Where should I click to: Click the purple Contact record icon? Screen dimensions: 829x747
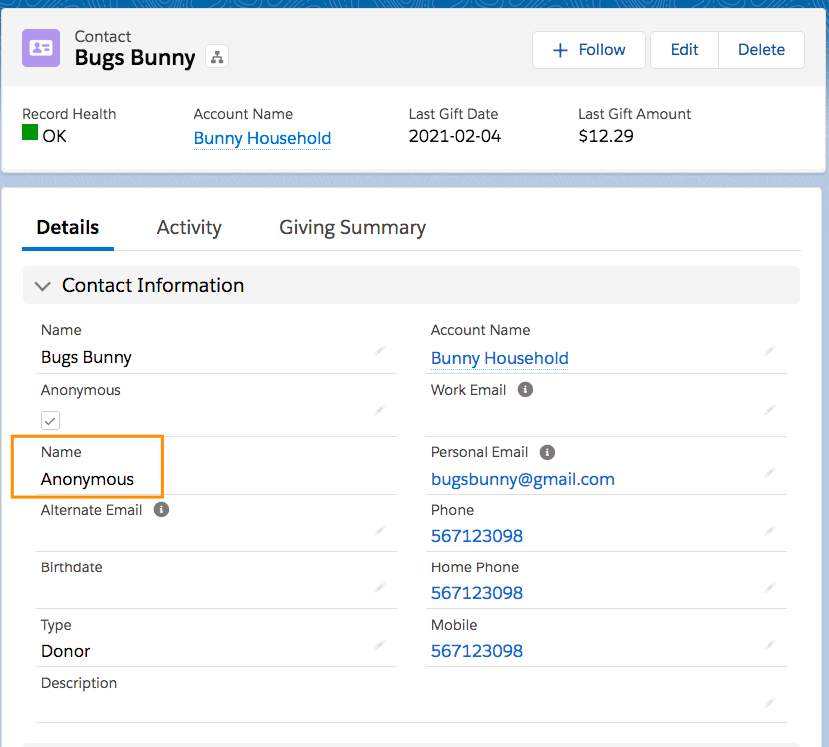click(41, 48)
